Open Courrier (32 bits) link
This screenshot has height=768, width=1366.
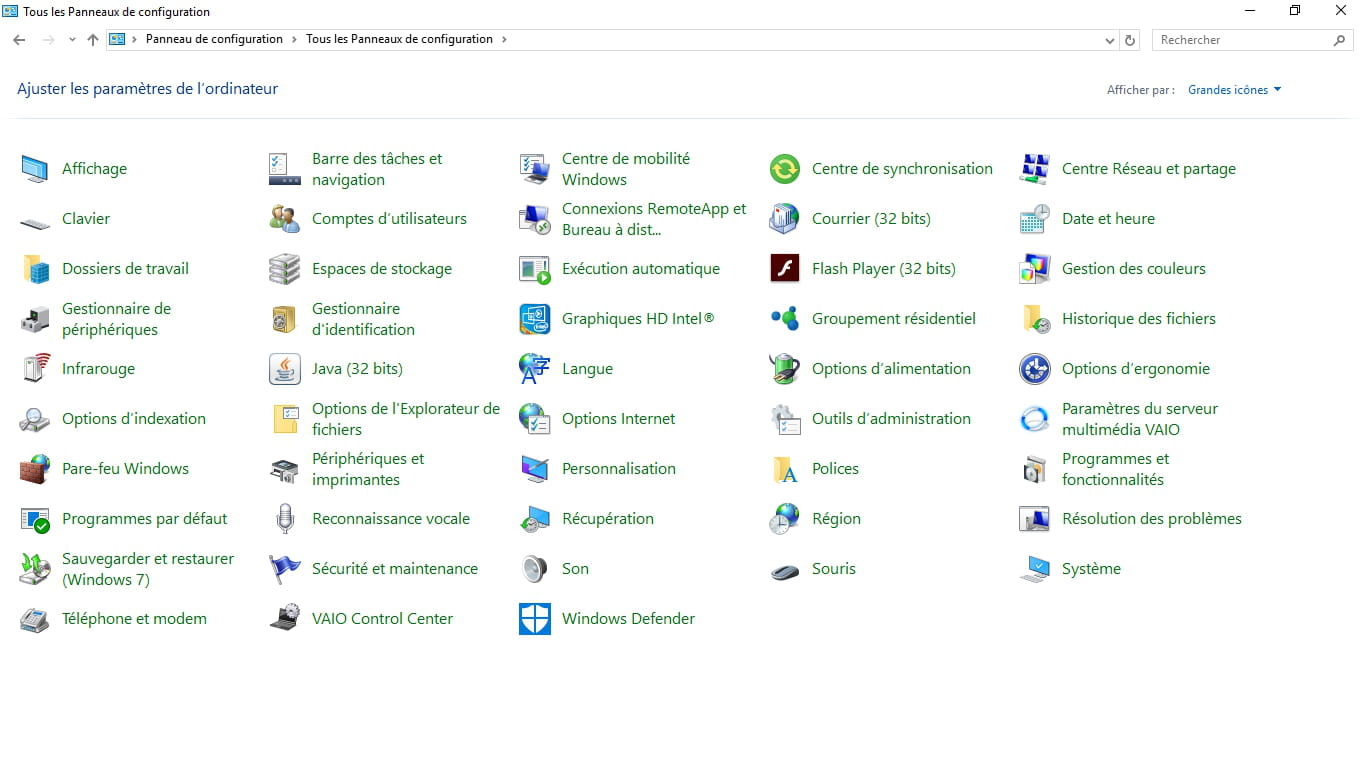(x=871, y=219)
